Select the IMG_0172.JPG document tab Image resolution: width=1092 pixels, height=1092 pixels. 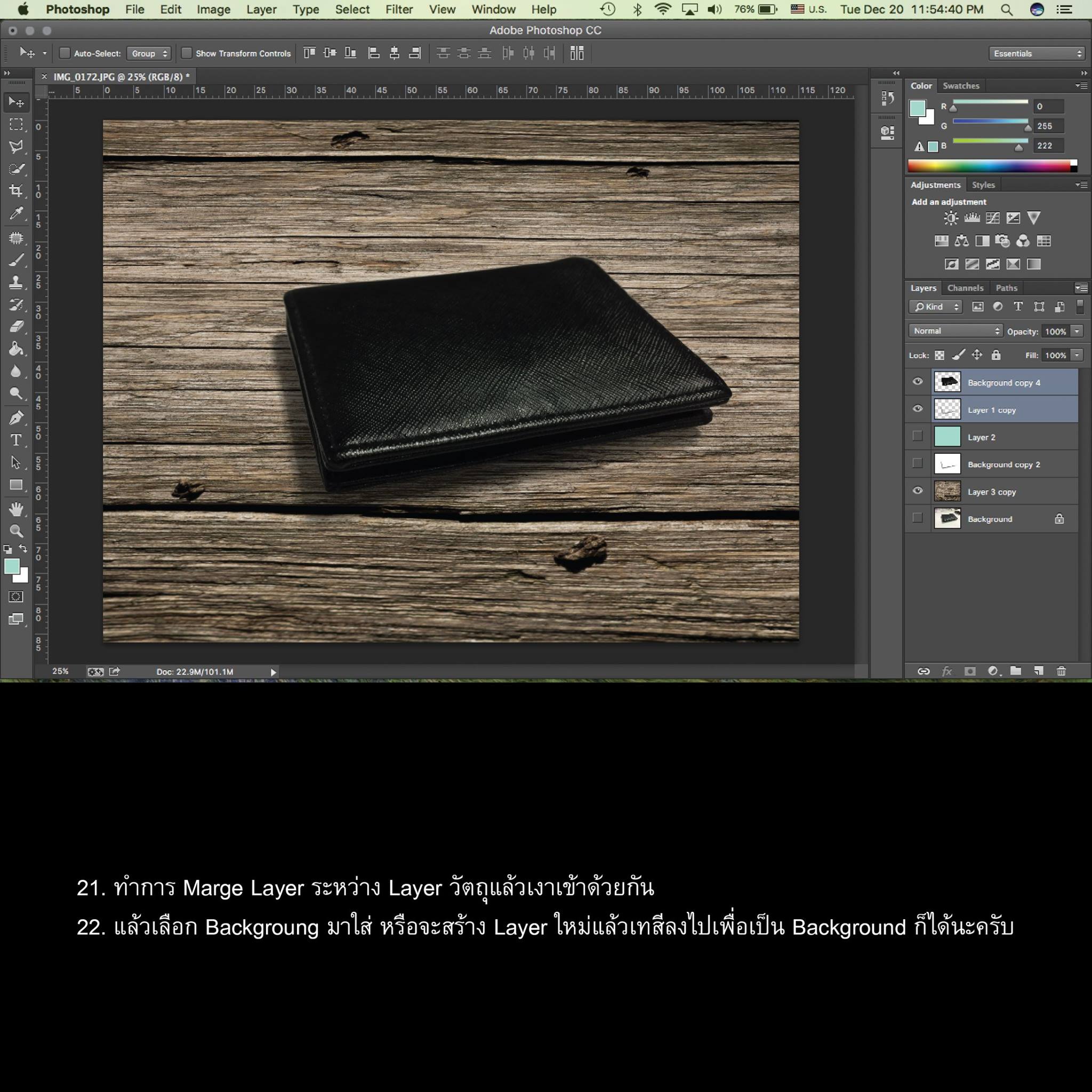pos(122,77)
